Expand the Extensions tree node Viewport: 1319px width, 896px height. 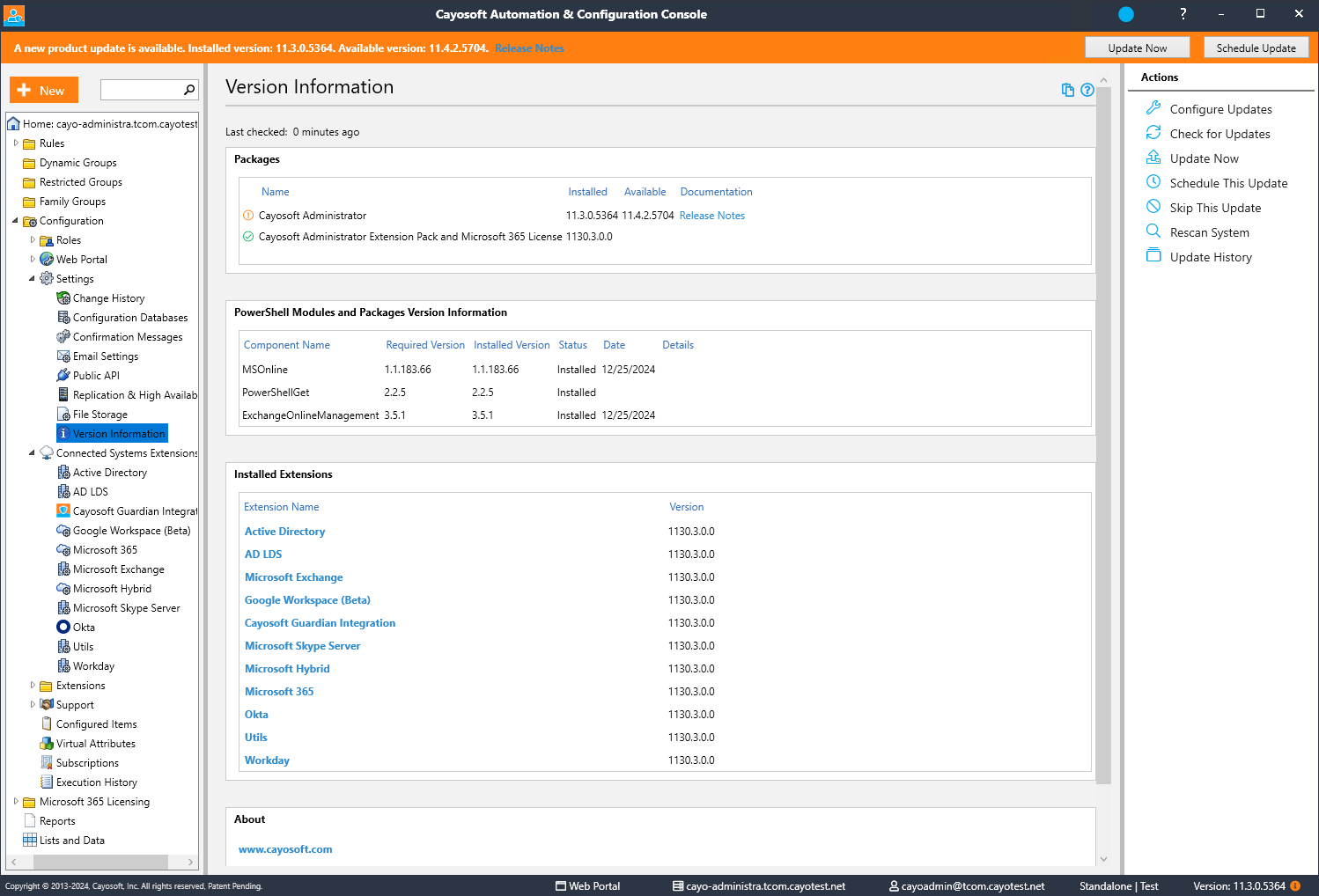click(x=33, y=685)
